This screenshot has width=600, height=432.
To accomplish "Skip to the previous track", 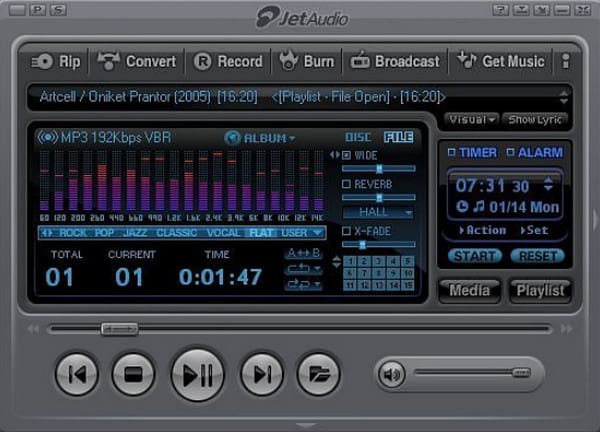I will click(77, 374).
